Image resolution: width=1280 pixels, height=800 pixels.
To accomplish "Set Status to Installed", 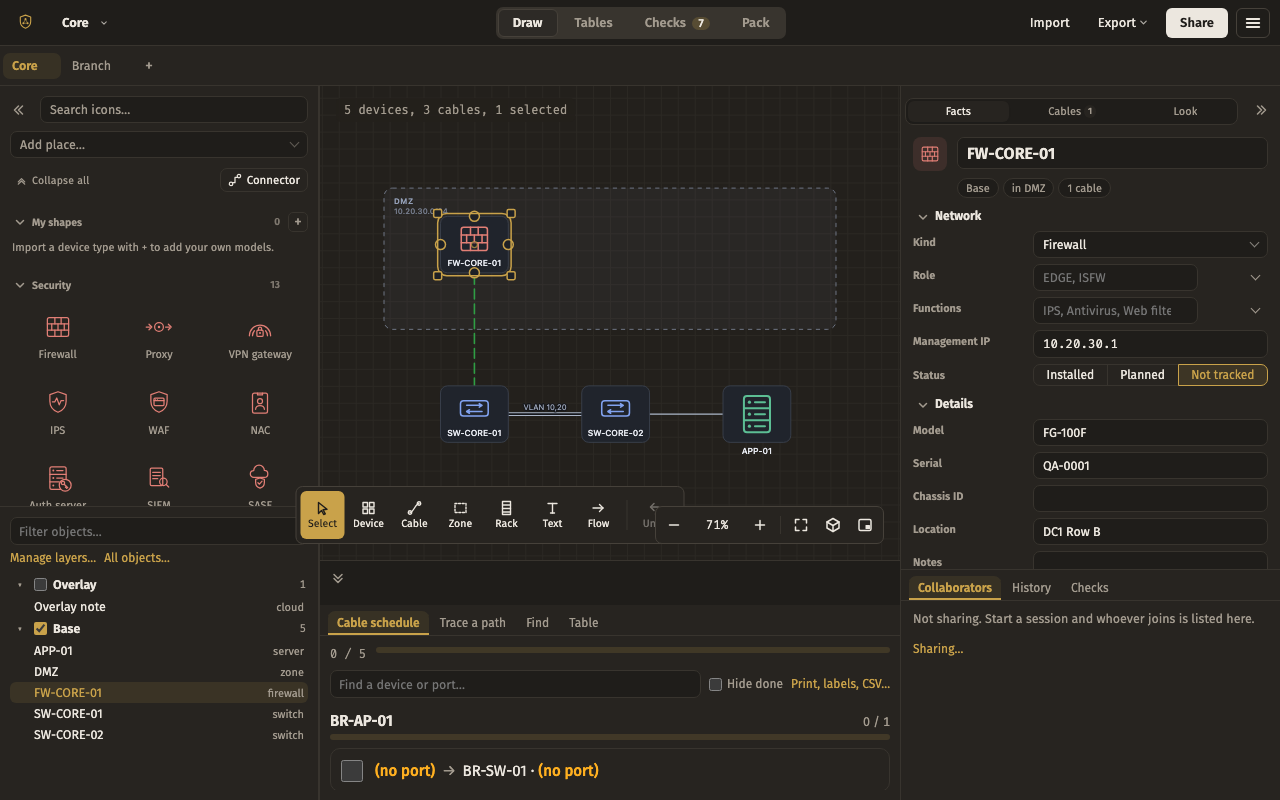I will tap(1070, 375).
